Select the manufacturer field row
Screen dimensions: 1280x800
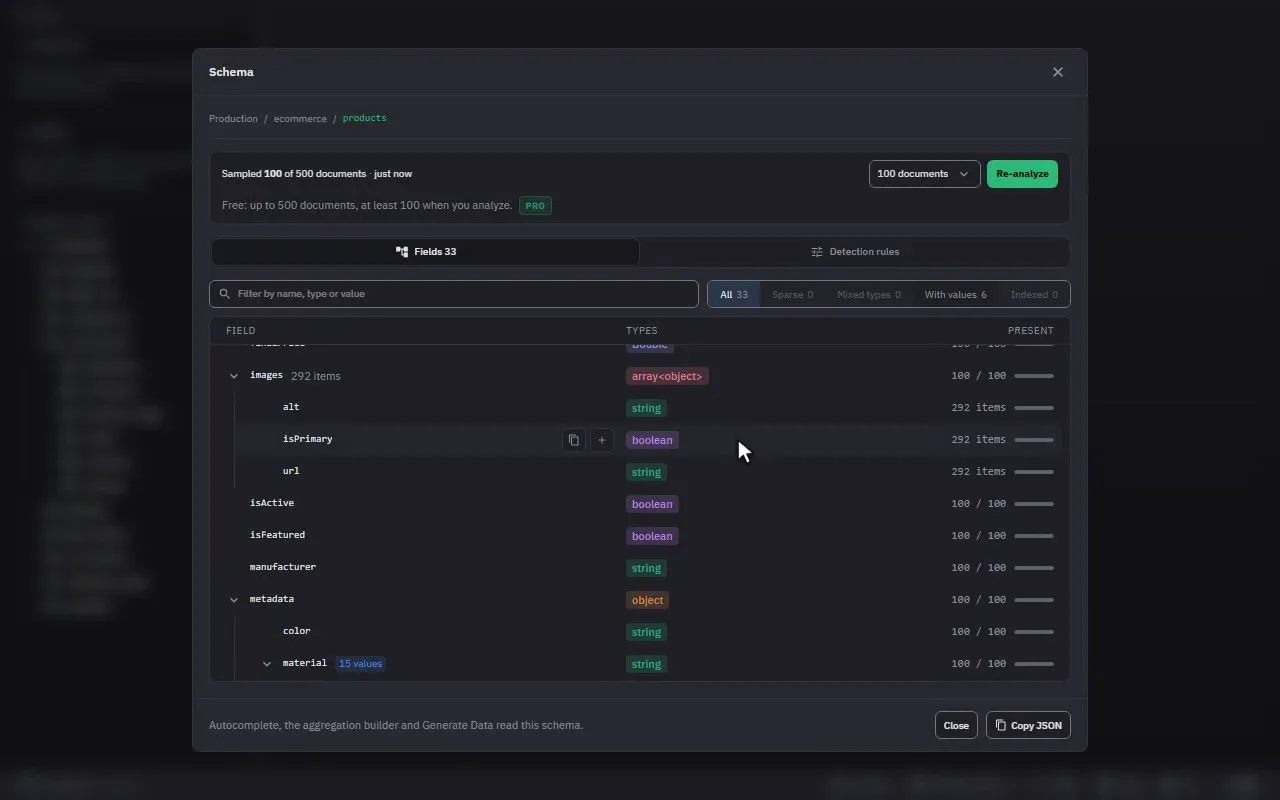640,568
